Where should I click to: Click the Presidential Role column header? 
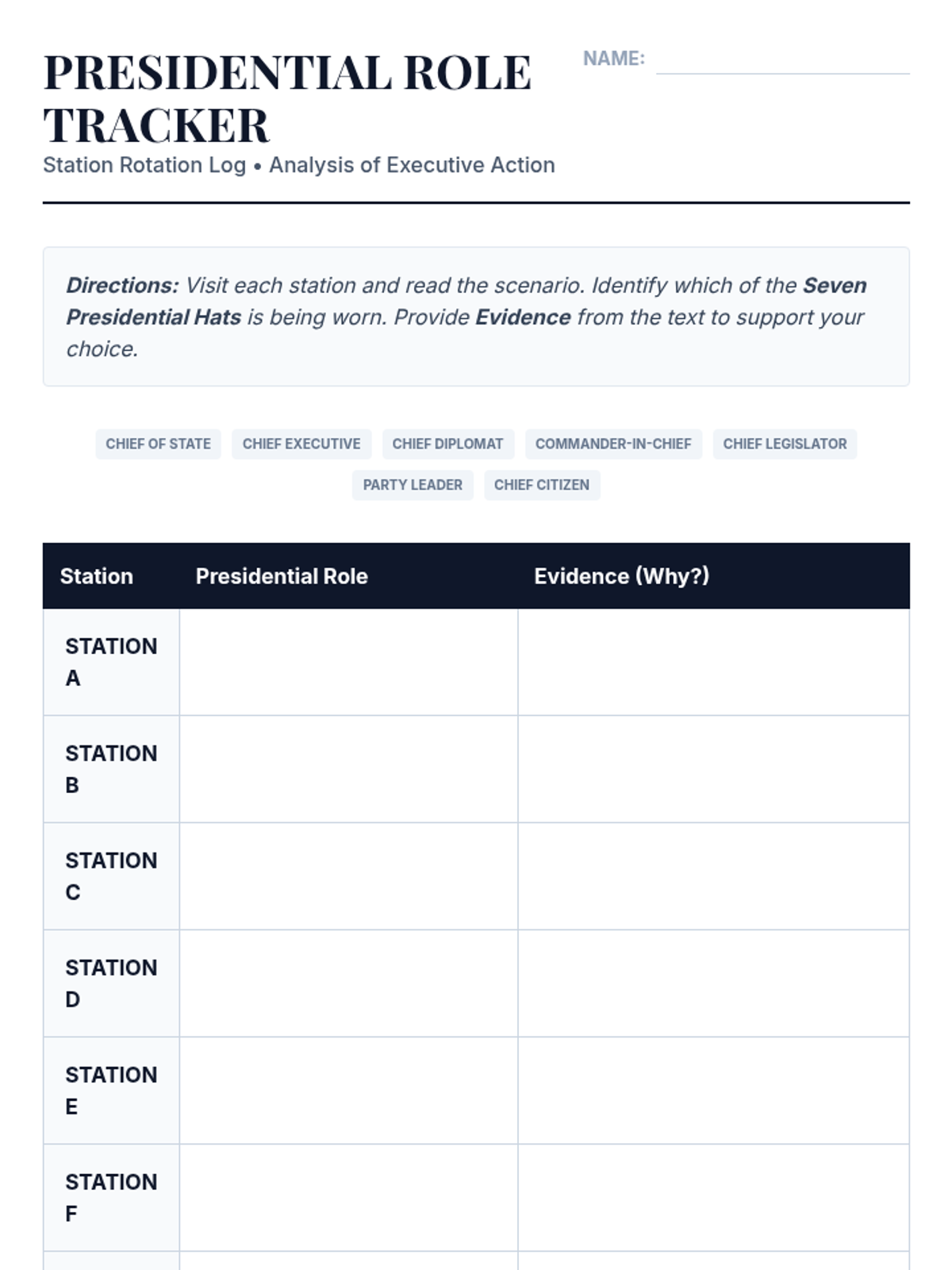(x=282, y=576)
